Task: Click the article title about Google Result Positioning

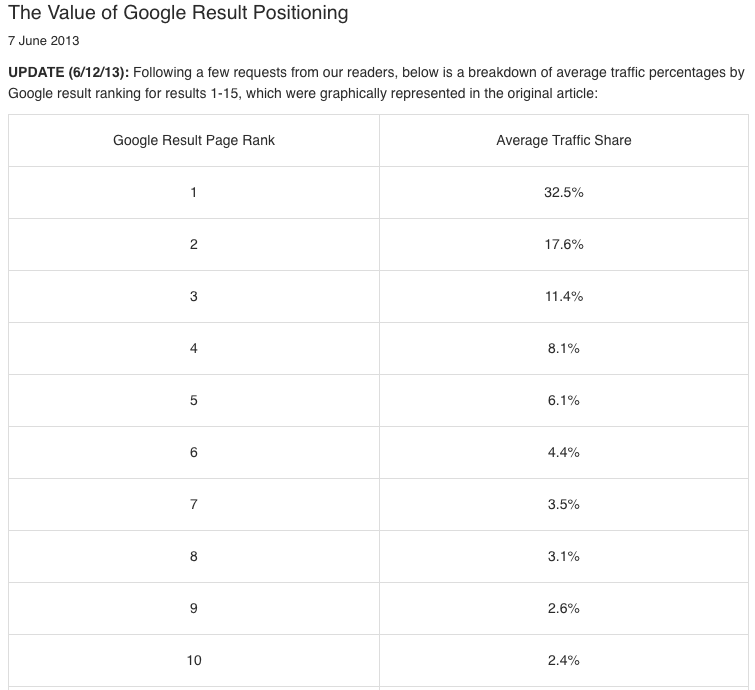Action: coord(178,14)
